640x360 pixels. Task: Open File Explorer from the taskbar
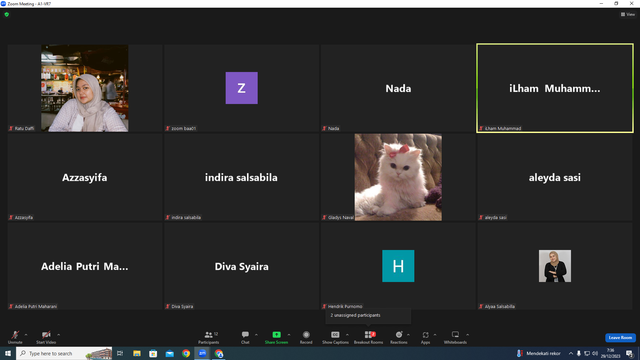click(x=137, y=353)
